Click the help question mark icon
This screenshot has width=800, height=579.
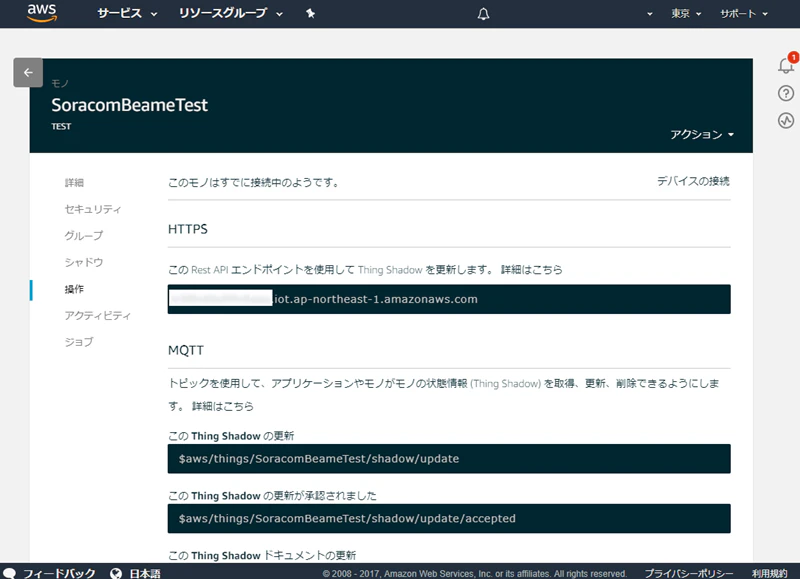point(786,93)
